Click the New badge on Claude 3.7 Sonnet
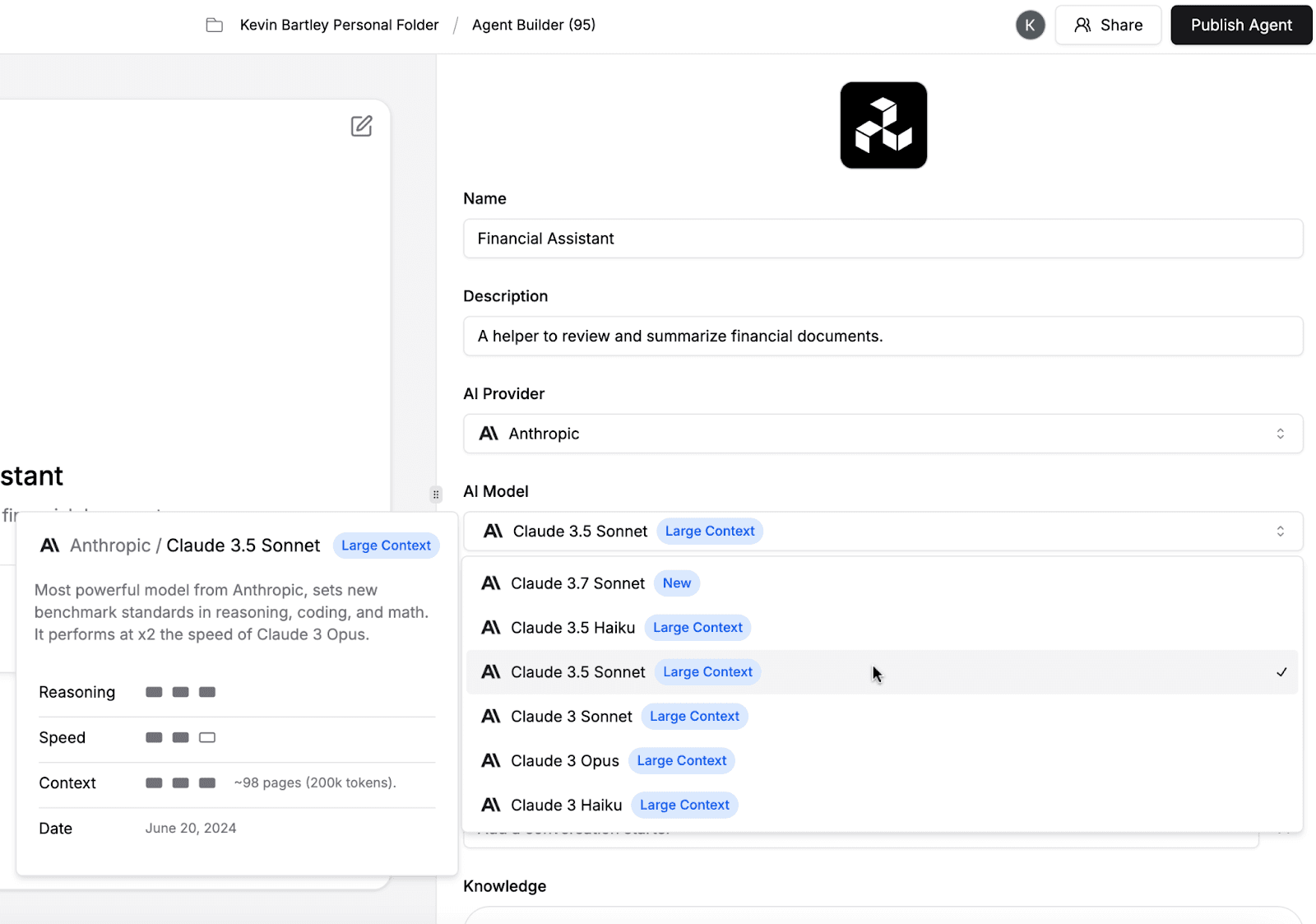This screenshot has height=924, width=1316. tap(677, 583)
